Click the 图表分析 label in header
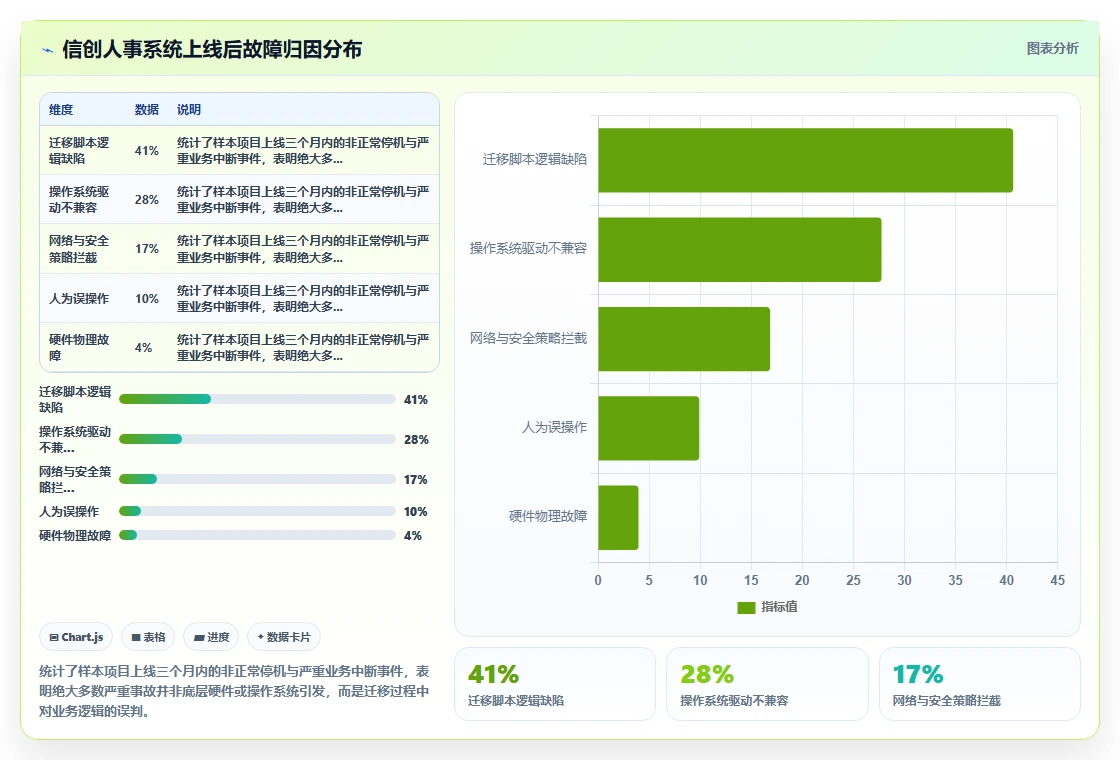This screenshot has width=1120, height=760. click(1052, 49)
